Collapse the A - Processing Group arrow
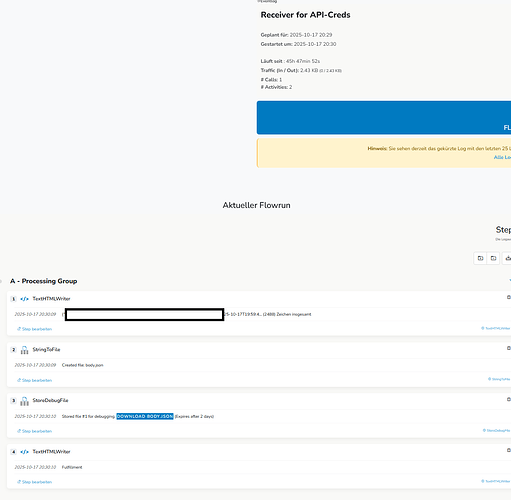511x500 pixels. click(x=510, y=281)
